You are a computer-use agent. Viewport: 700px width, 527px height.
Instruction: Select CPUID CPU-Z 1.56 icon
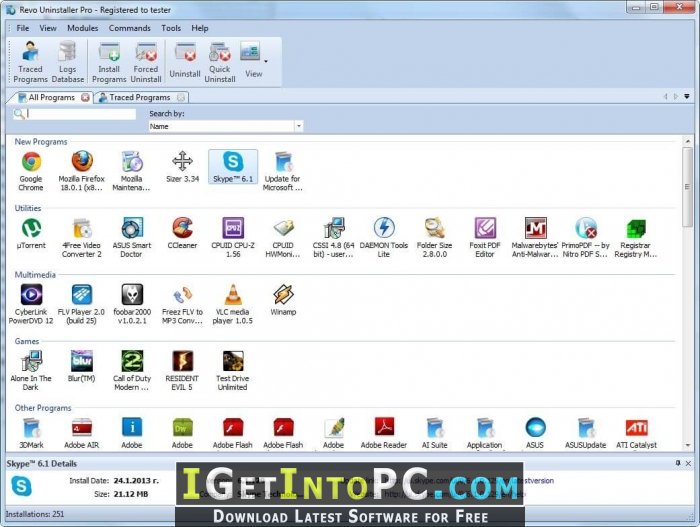(233, 238)
